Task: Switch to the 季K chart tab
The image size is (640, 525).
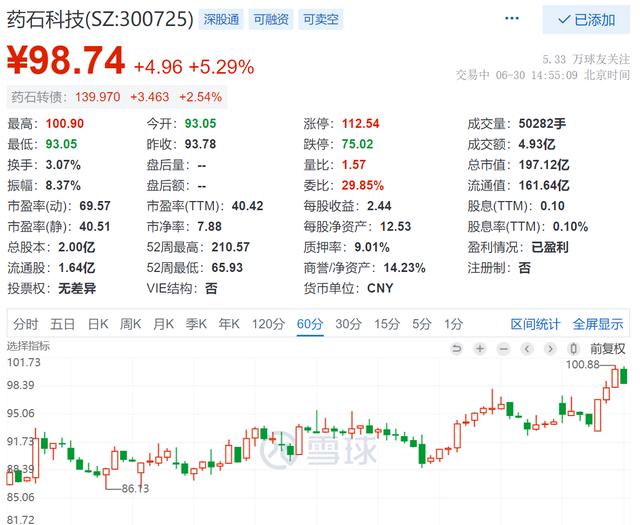Action: pyautogui.click(x=196, y=324)
